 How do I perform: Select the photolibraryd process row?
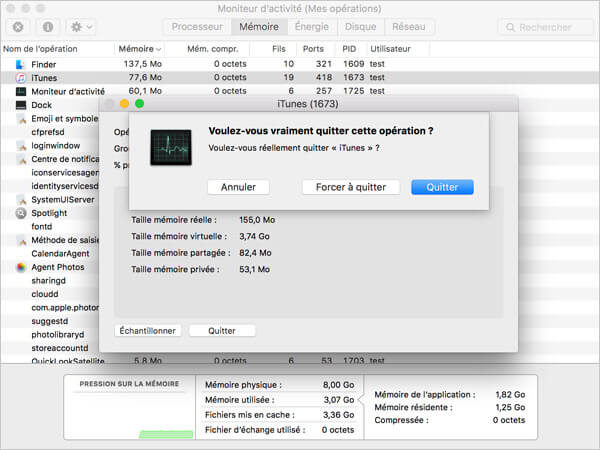pyautogui.click(x=50, y=335)
